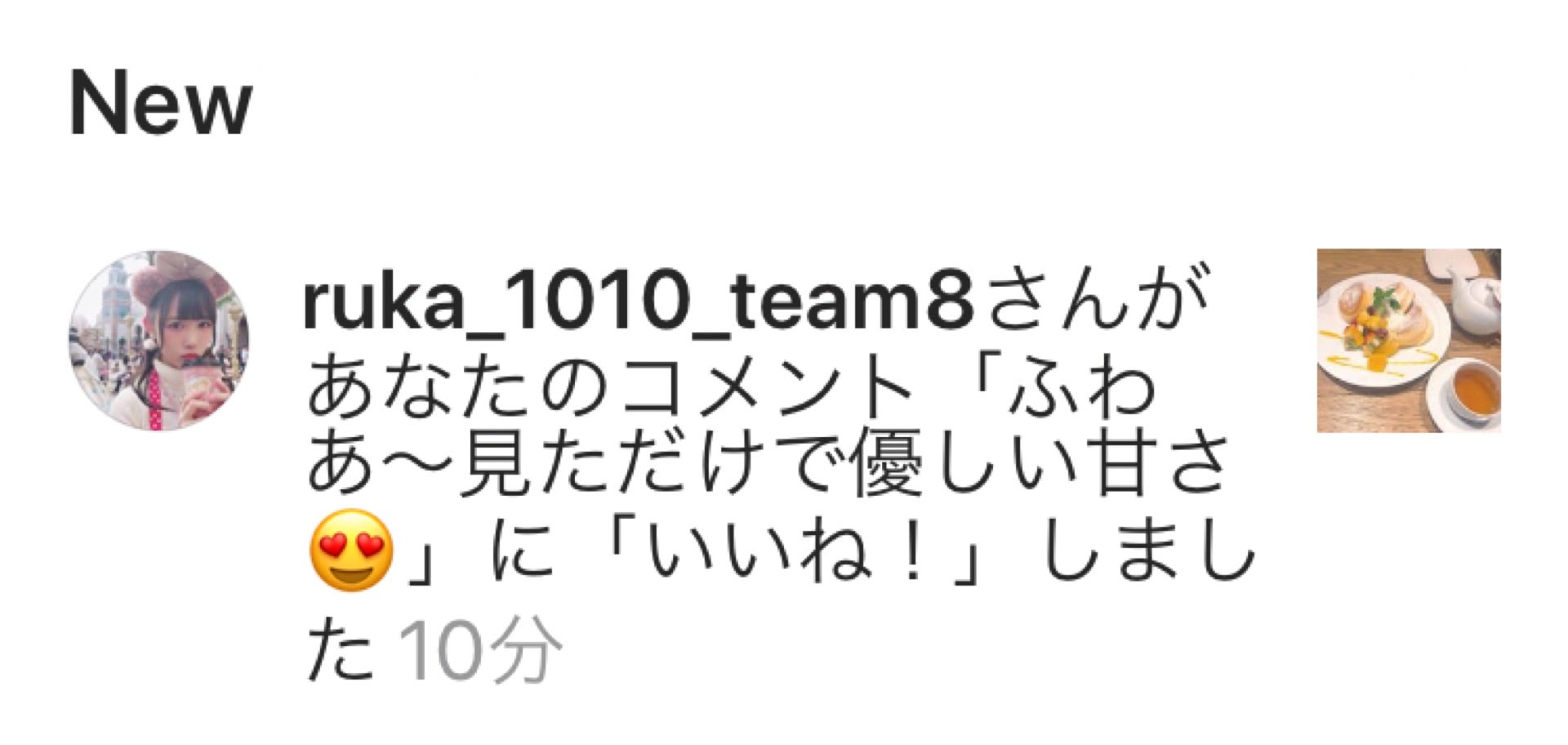Tap the 「ふわ quoted comment start
Viewport: 1568px width, 745px height.
(x=1062, y=387)
